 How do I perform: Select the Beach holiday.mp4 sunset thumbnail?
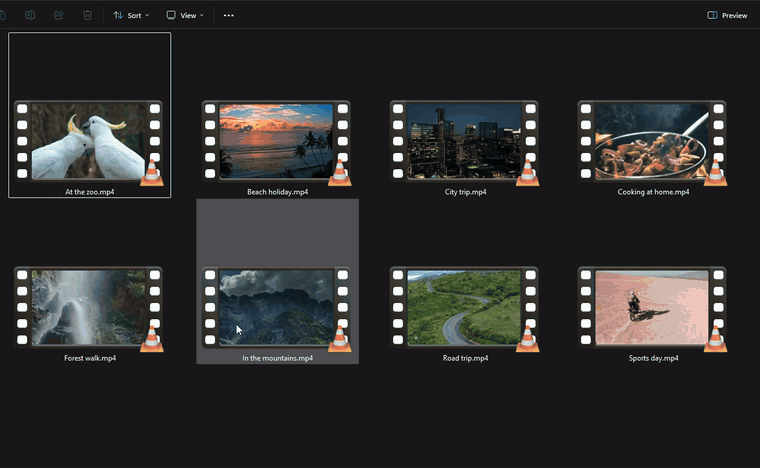[276, 141]
